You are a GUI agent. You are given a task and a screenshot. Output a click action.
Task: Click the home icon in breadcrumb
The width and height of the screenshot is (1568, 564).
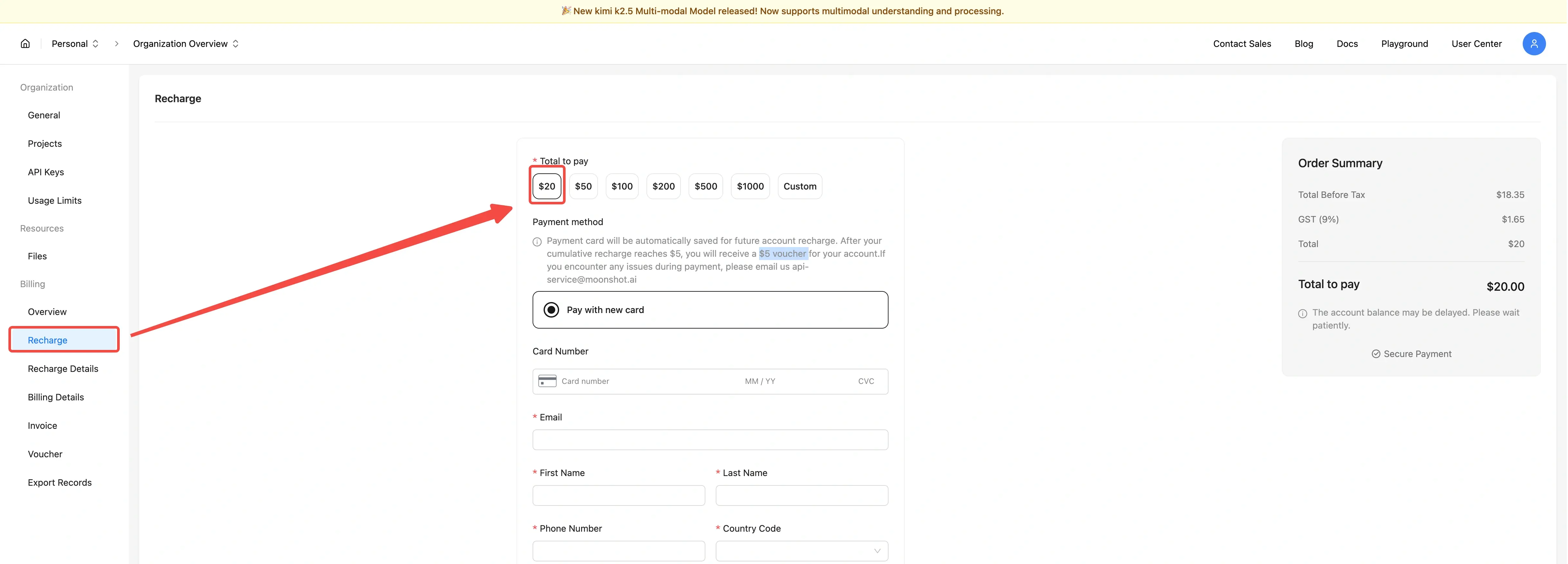click(x=25, y=44)
